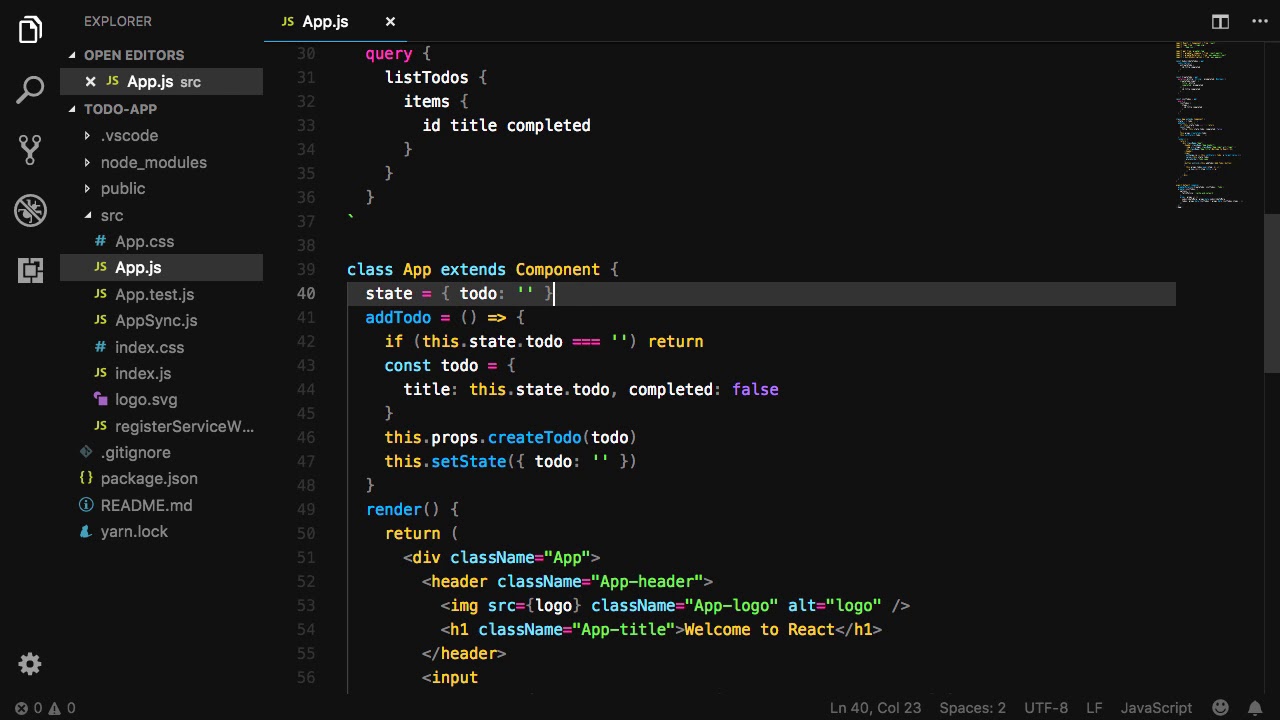1280x720 pixels.
Task: Open App.test.js file
Action: [154, 294]
